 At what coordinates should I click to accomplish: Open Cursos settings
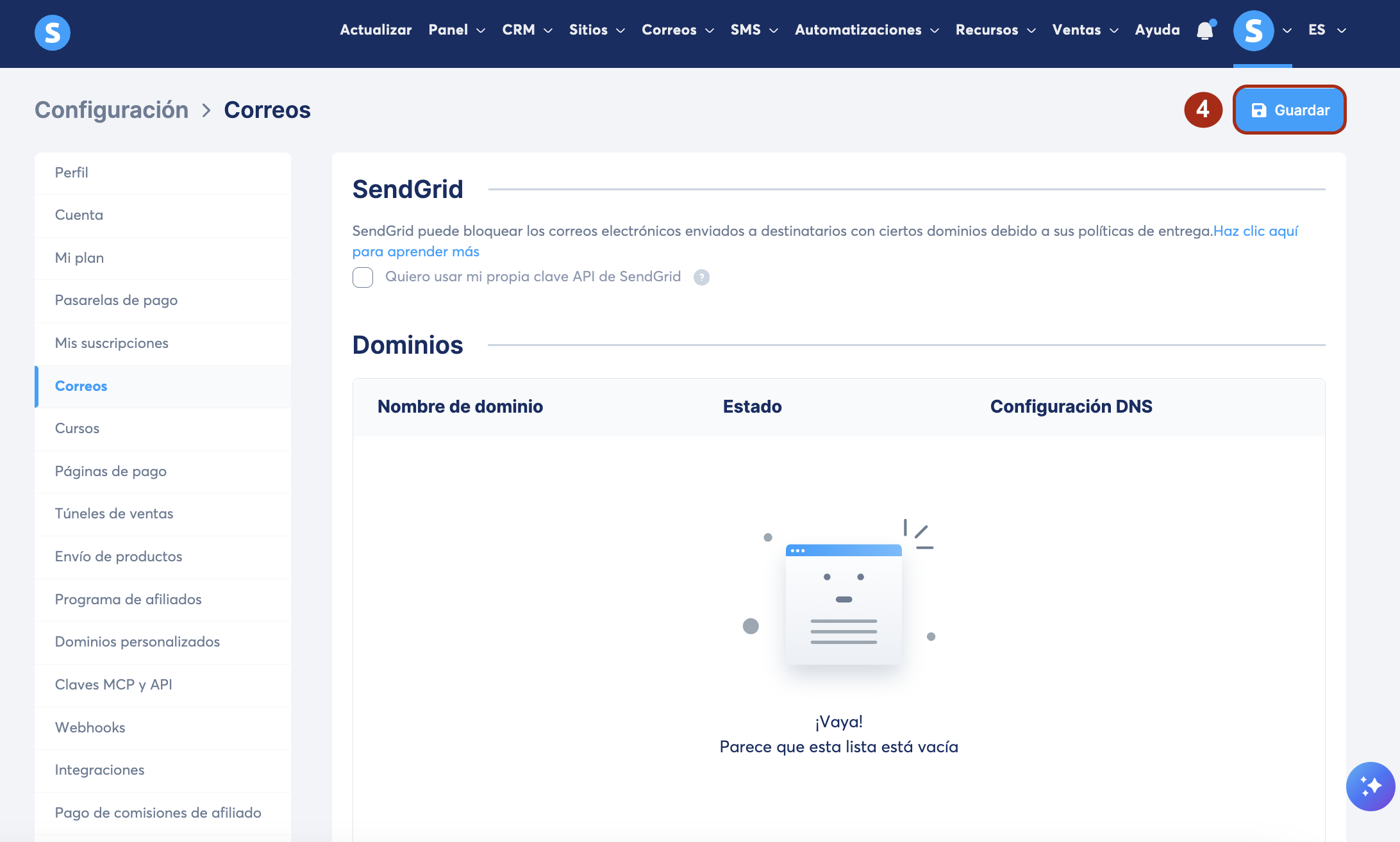[x=163, y=429]
